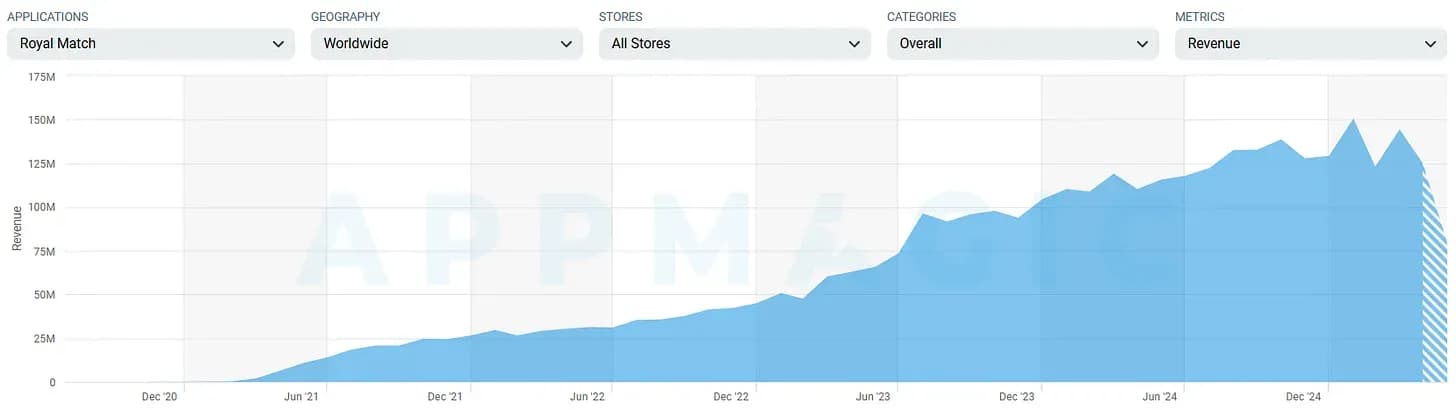Click the Dec '23 x-axis label
Screen dimensions: 1456x410
coord(1016,397)
